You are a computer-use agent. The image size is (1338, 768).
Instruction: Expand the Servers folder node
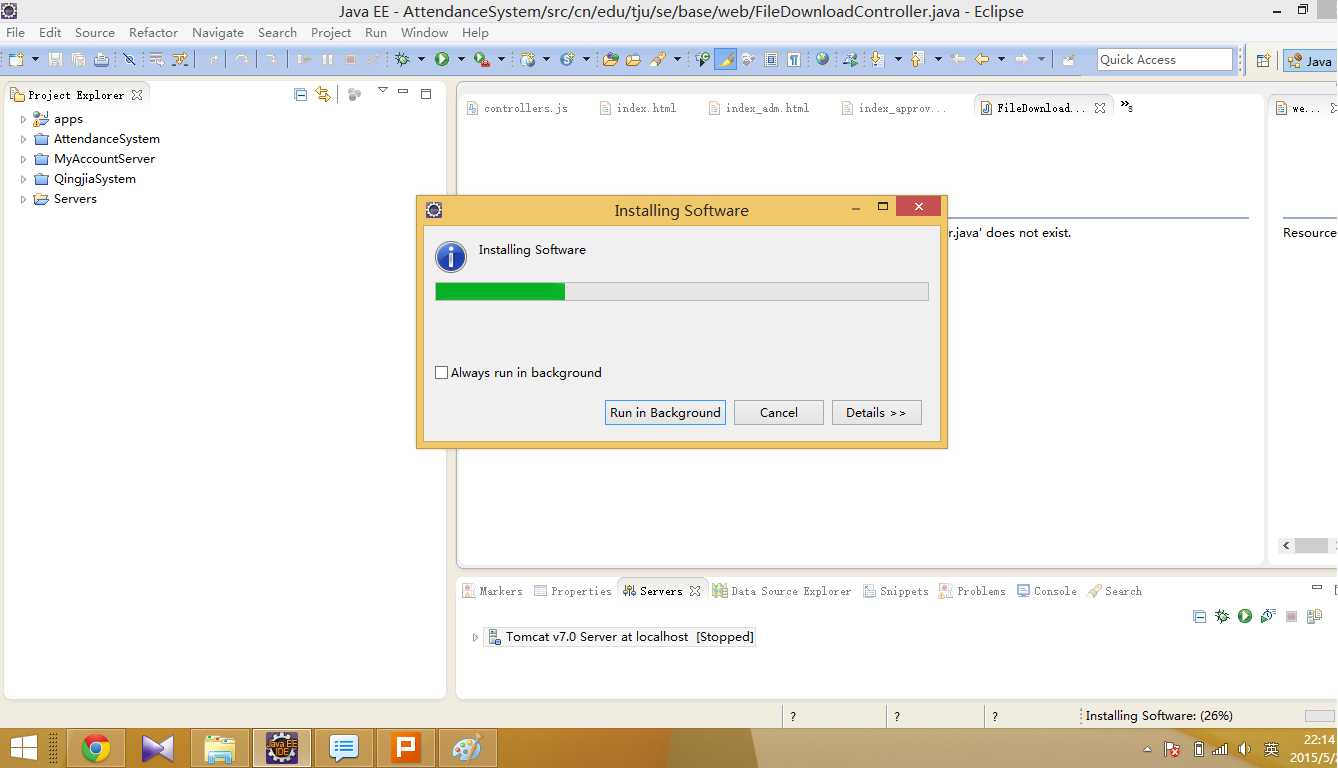pyautogui.click(x=23, y=199)
